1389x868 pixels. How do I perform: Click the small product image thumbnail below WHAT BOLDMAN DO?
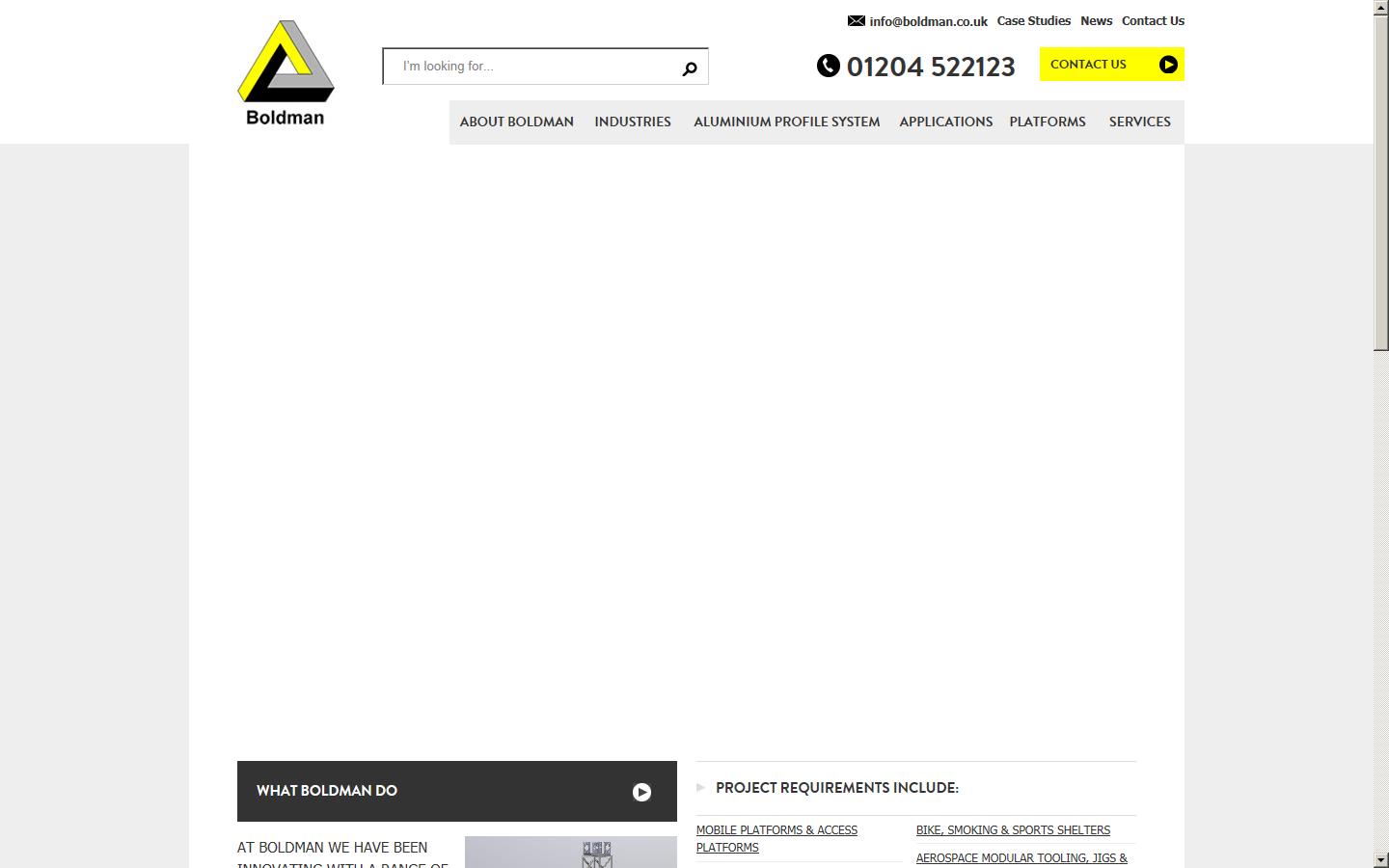click(x=570, y=852)
